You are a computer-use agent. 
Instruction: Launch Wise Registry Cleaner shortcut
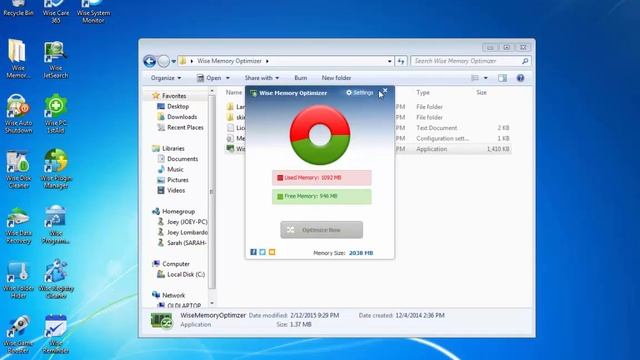click(x=56, y=279)
